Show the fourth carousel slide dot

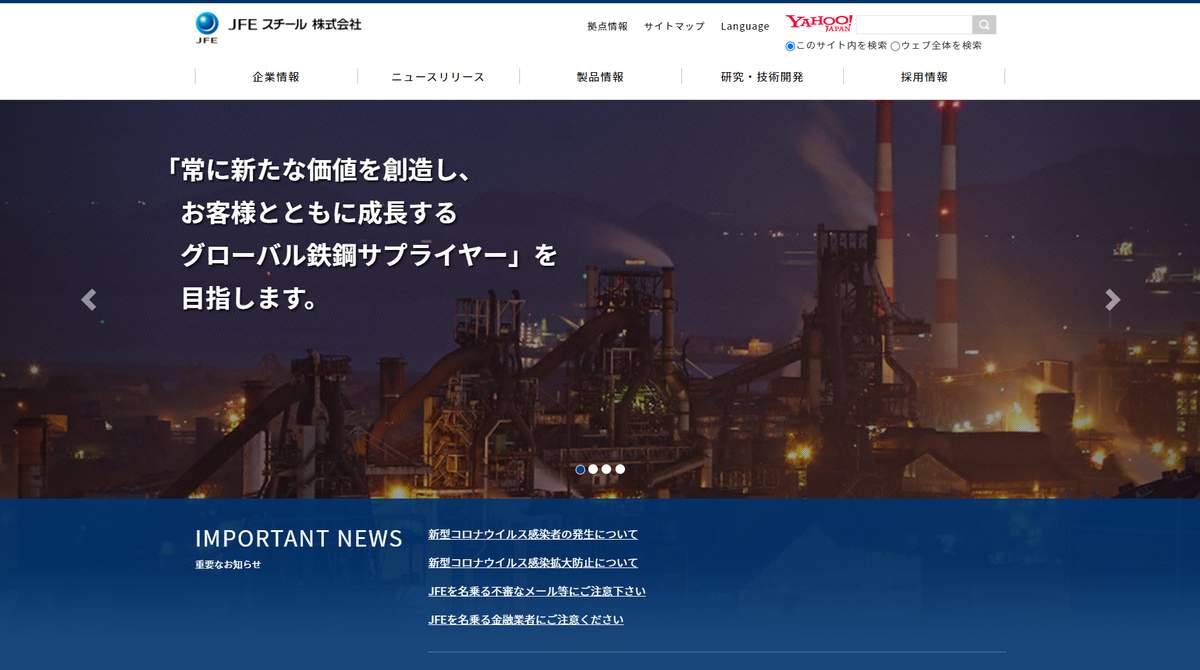coord(620,469)
